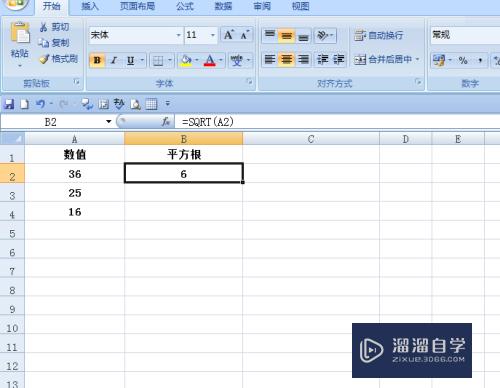
Task: Save workbook via floppy disk icon
Action: [x=9, y=104]
